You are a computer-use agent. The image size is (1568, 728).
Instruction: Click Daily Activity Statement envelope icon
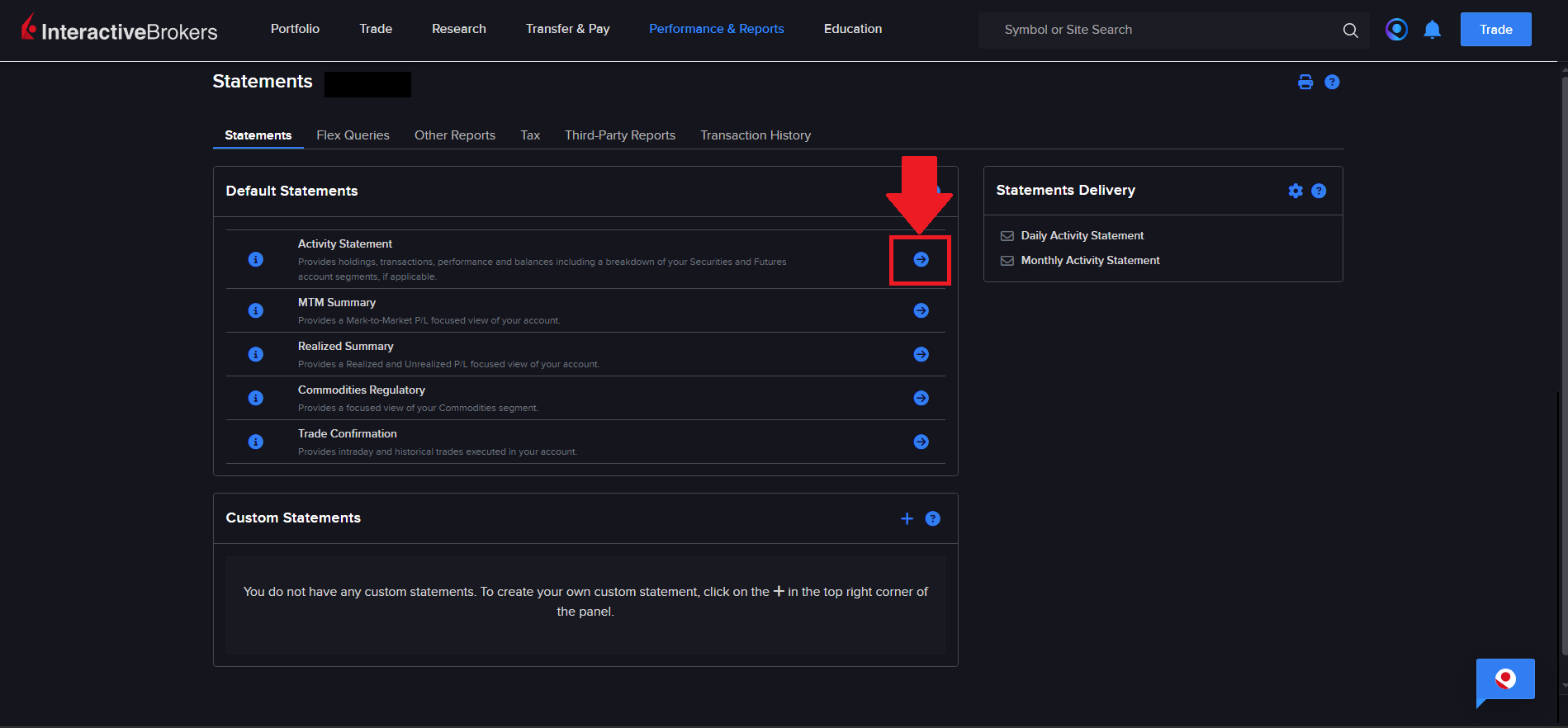click(1007, 236)
